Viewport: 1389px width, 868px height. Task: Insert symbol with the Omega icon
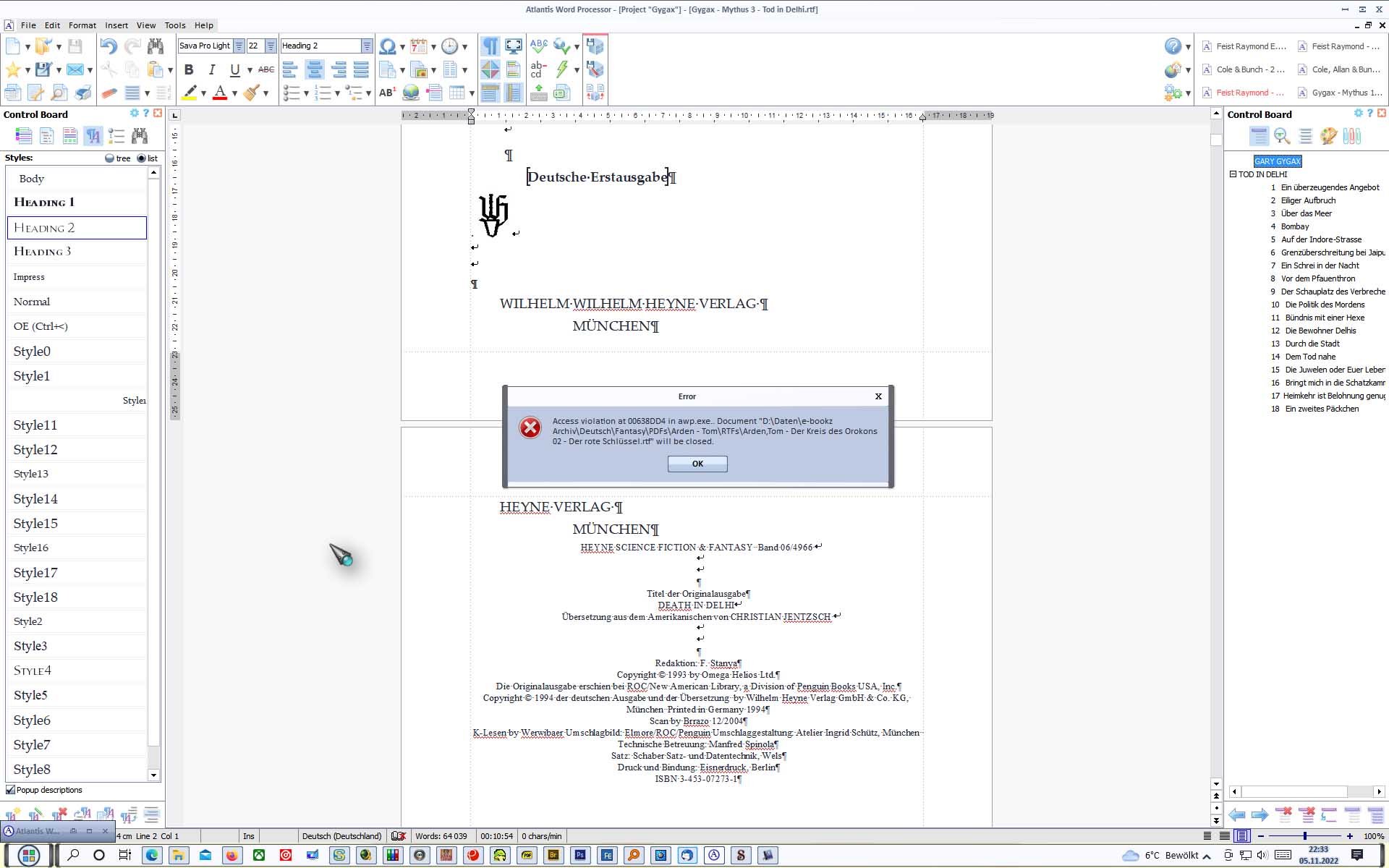388,46
